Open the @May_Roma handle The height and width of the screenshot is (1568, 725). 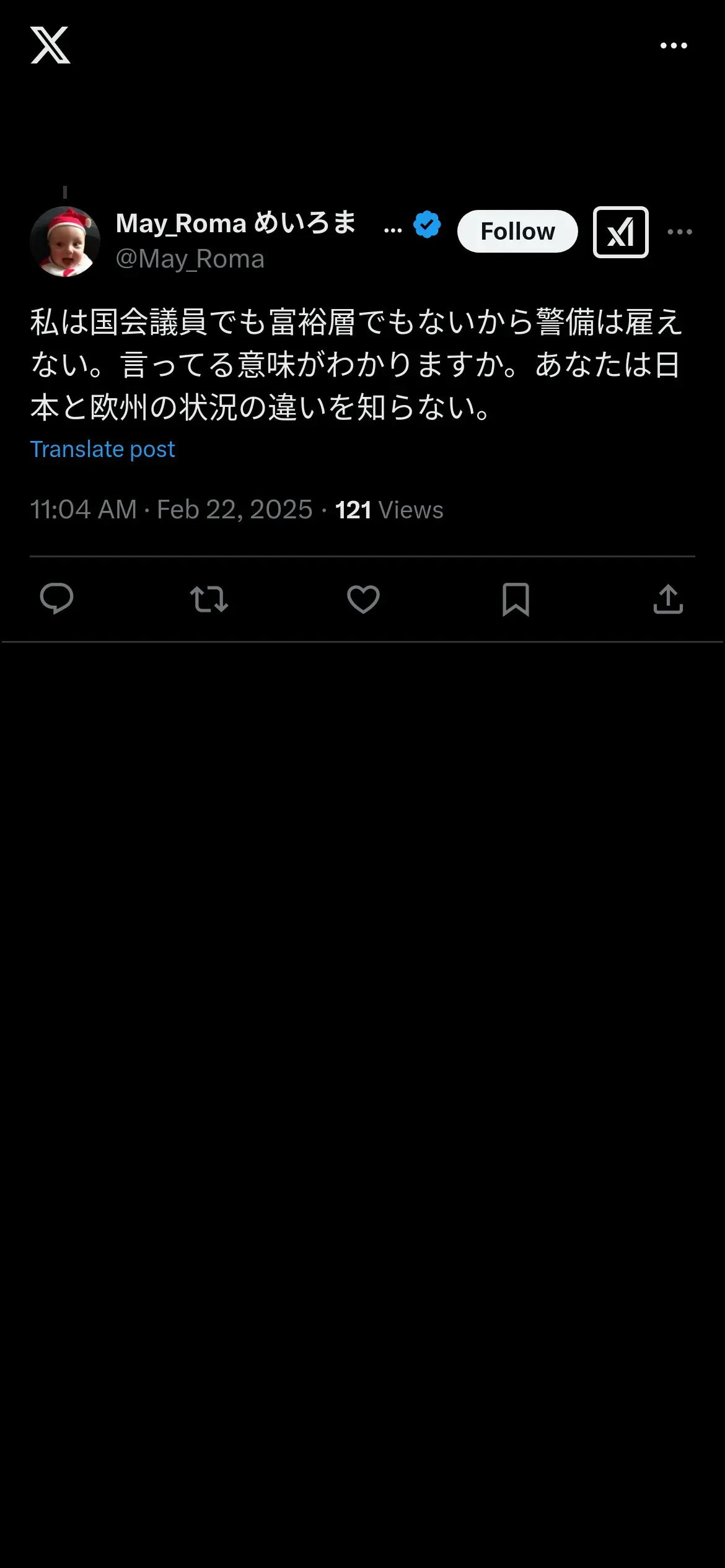click(190, 259)
